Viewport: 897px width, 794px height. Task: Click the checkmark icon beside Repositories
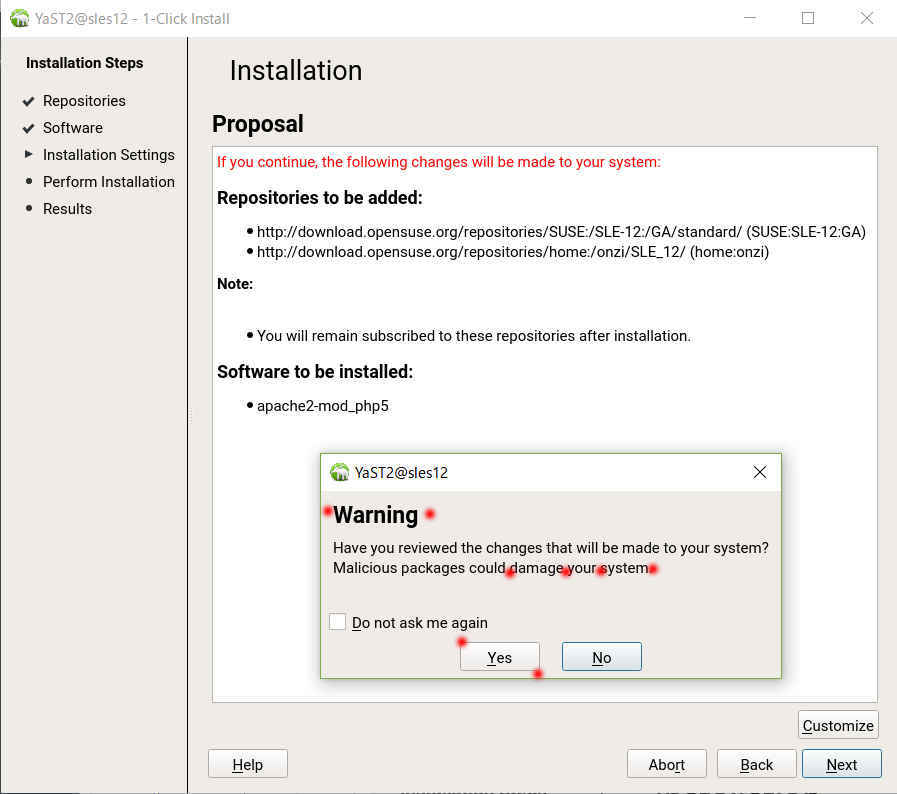tap(28, 101)
